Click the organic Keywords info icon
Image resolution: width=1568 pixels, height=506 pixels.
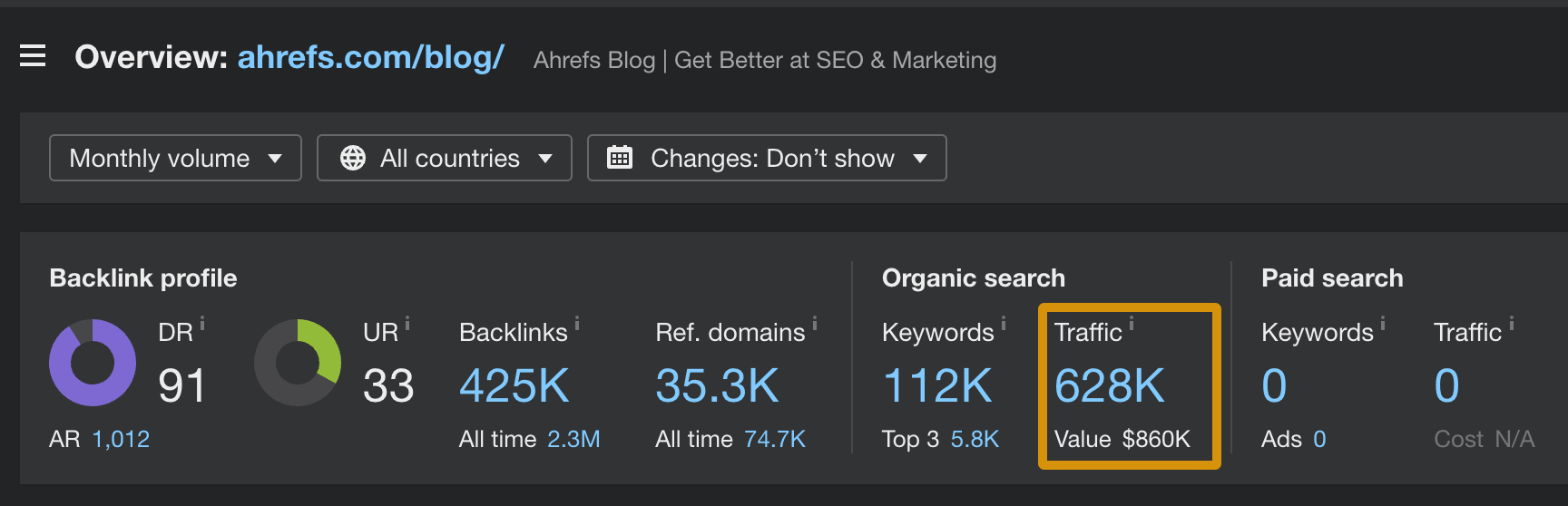(x=1004, y=323)
